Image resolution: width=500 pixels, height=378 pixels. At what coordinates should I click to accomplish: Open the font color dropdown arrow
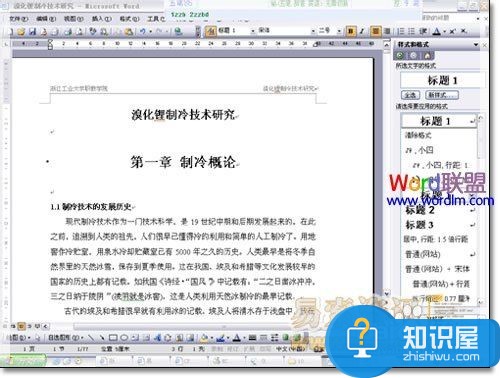(444, 32)
